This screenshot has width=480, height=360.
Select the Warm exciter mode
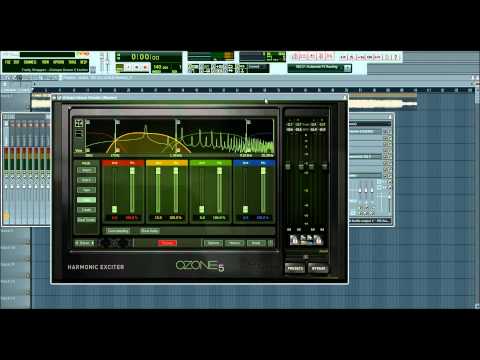pos(86,170)
